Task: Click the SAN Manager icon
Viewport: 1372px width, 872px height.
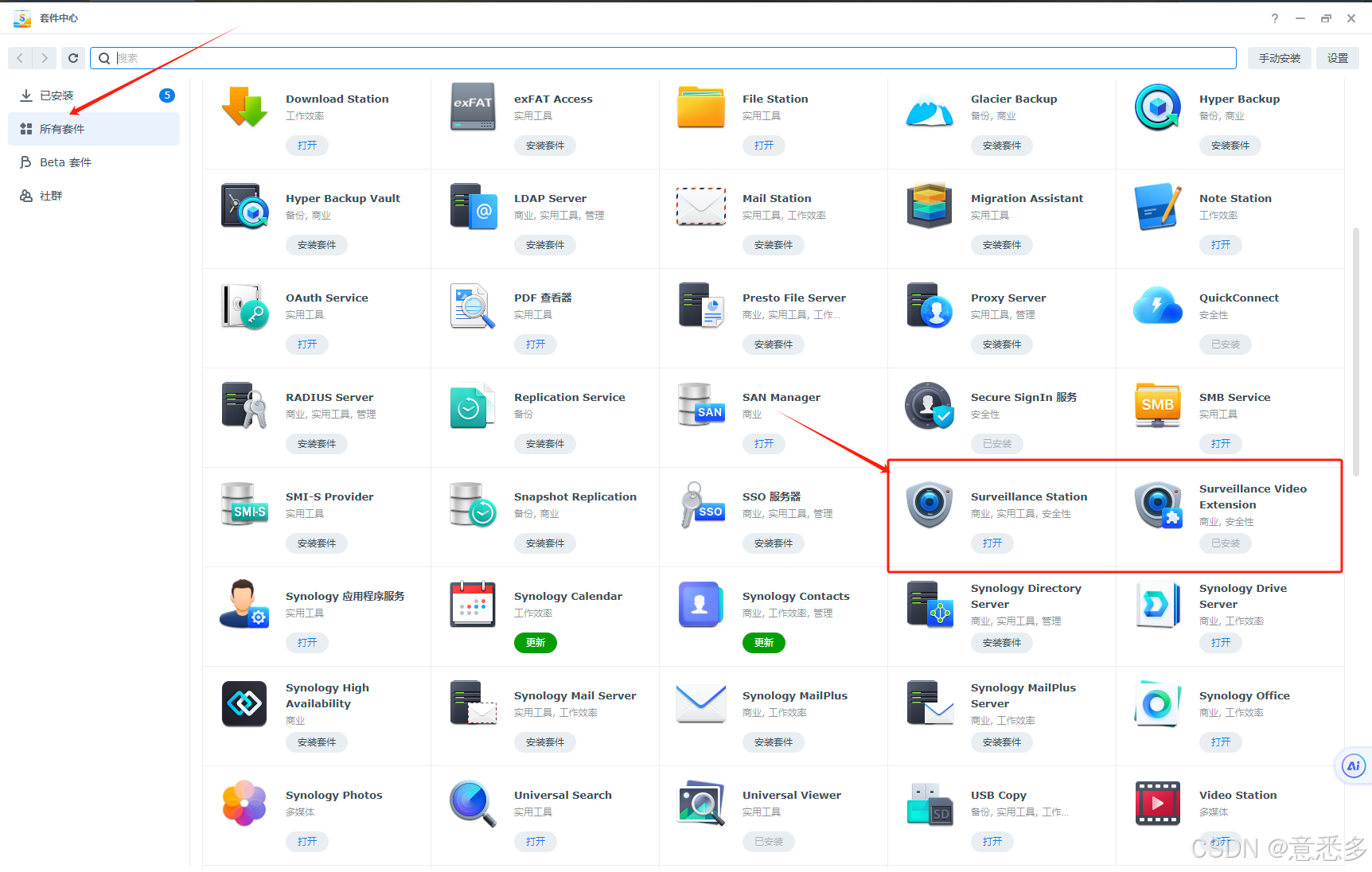Action: (701, 405)
